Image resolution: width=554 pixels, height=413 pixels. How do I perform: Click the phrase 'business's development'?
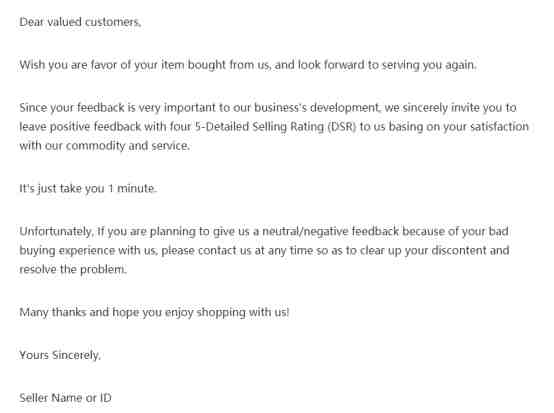[x=316, y=108]
